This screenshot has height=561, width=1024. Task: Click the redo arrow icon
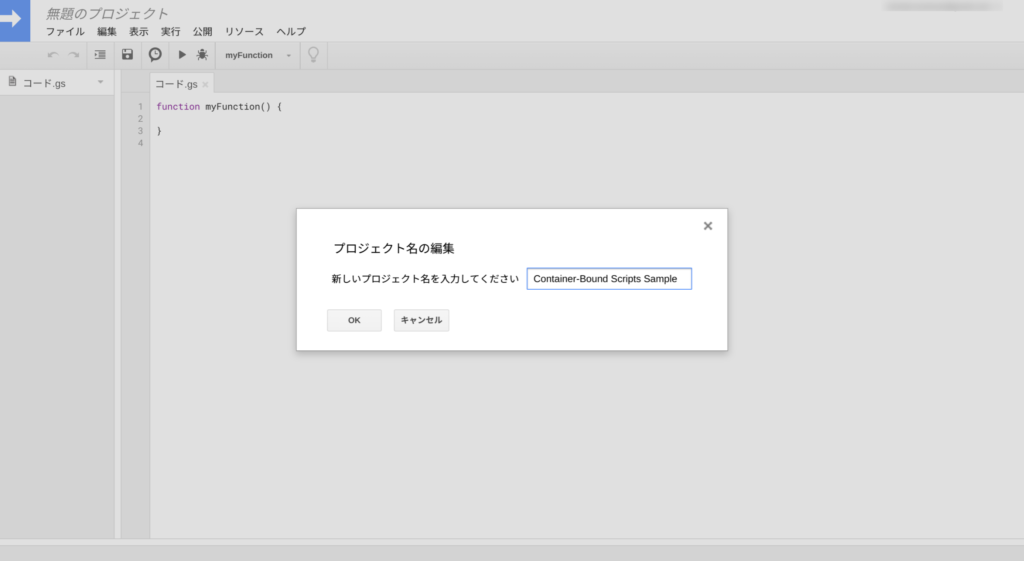tap(74, 55)
